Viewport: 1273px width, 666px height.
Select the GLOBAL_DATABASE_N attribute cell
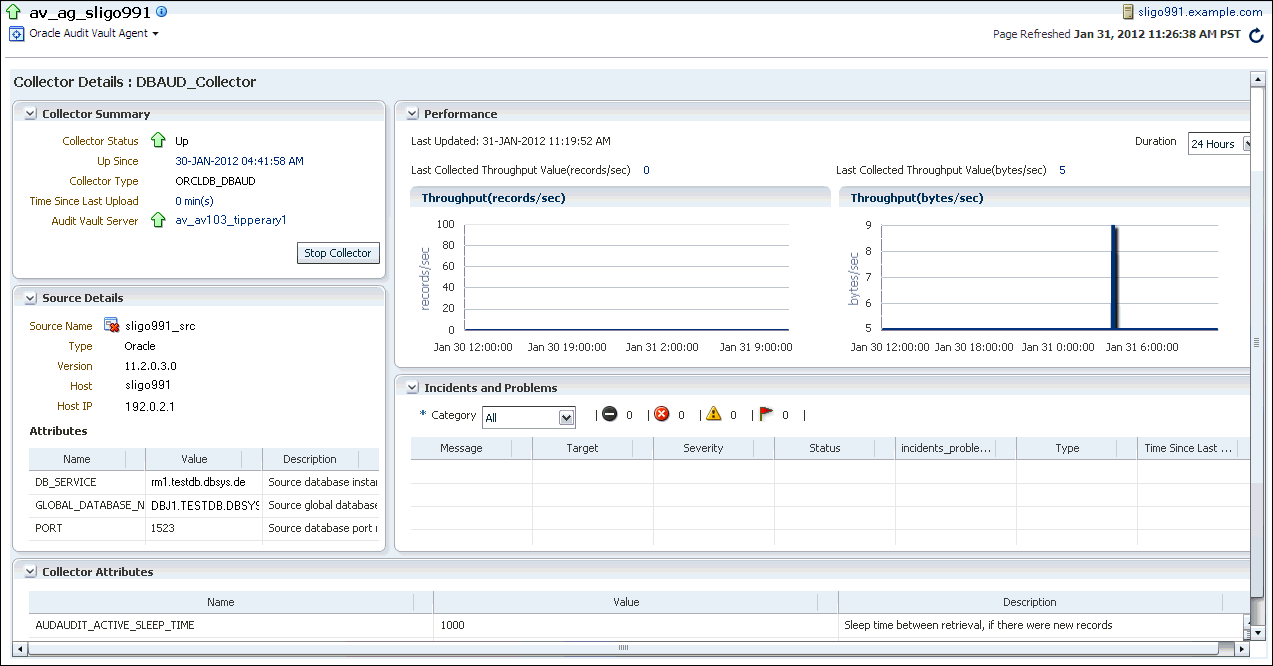(x=87, y=505)
